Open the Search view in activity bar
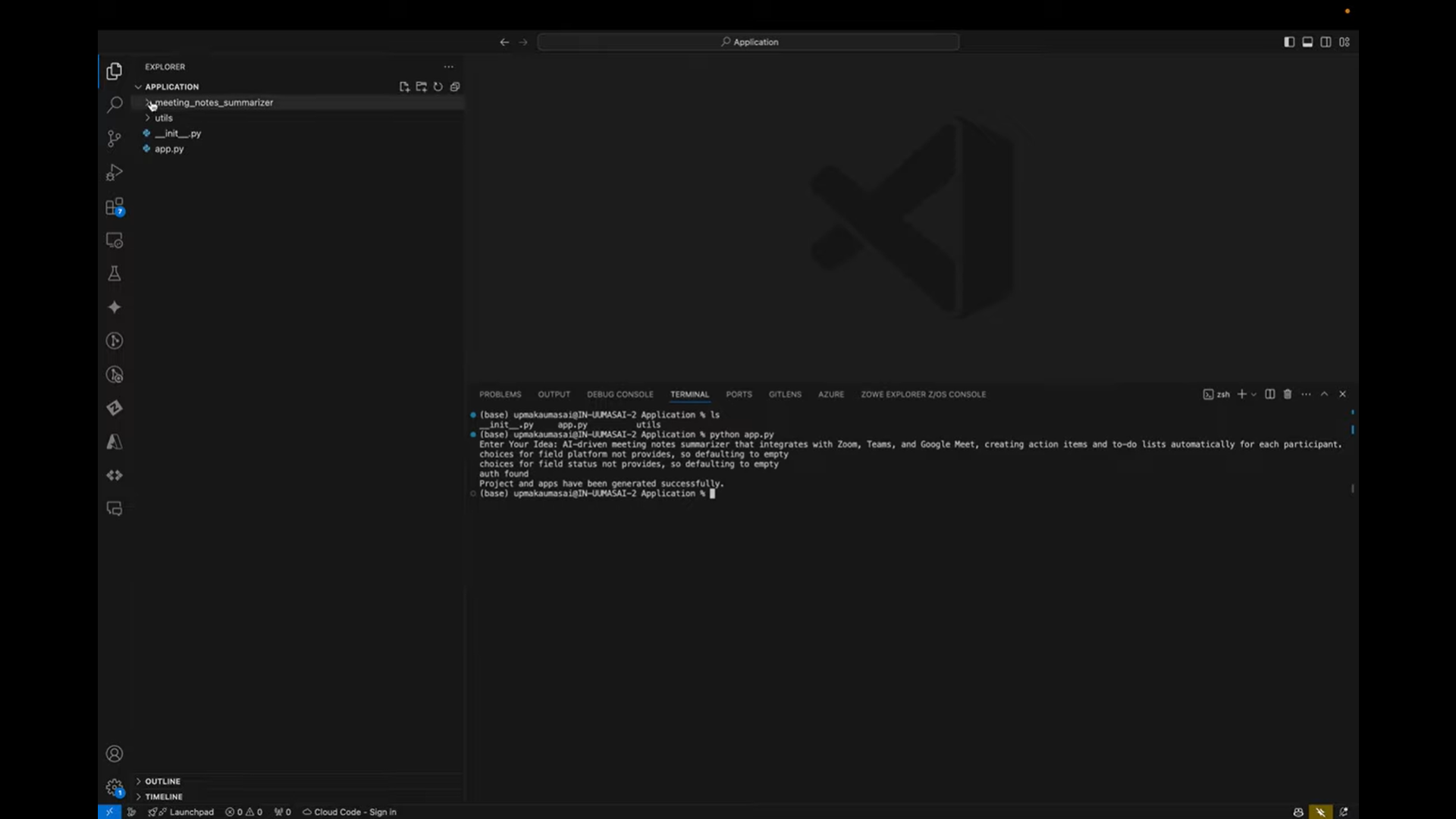 115,105
